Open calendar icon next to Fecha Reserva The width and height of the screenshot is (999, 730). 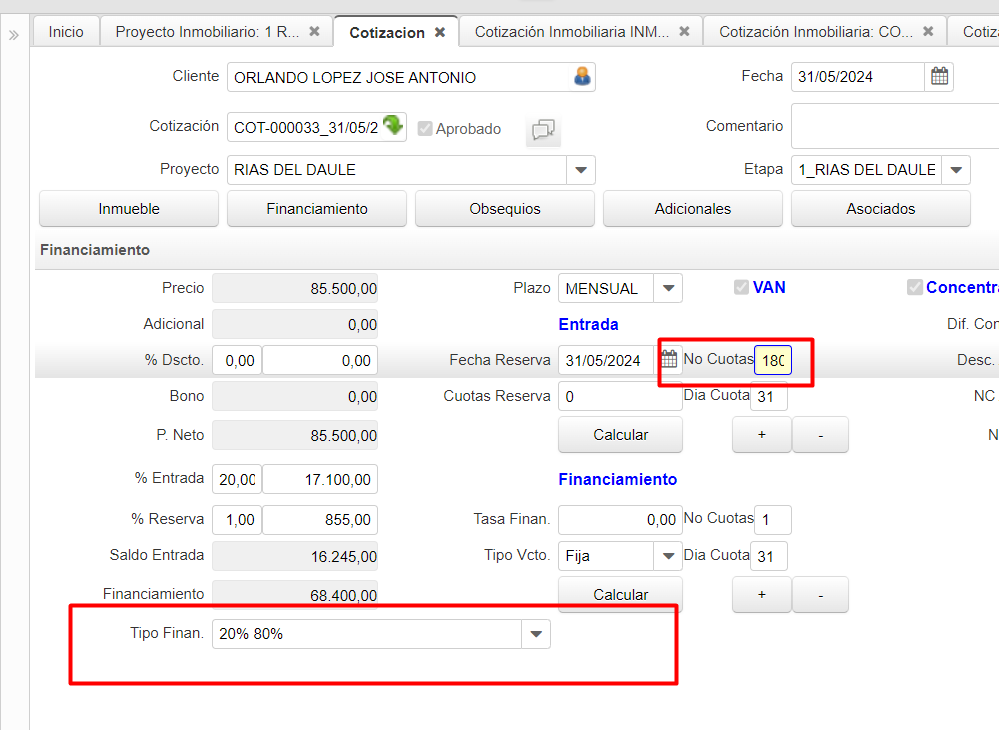coord(669,360)
